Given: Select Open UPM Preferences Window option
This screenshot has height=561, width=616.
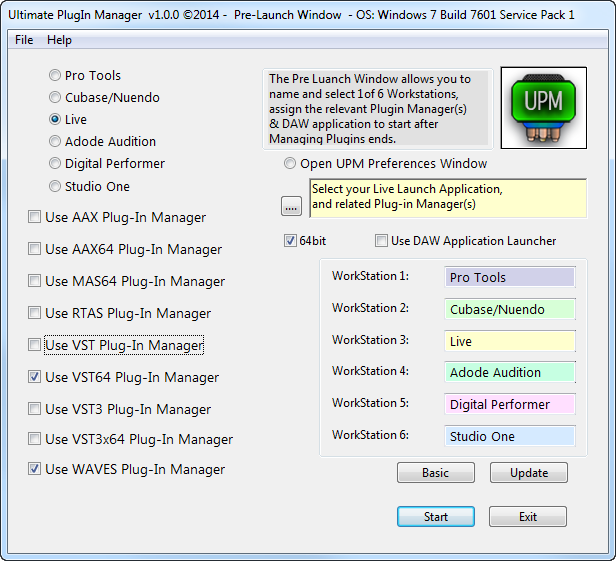Looking at the screenshot, I should 290,163.
